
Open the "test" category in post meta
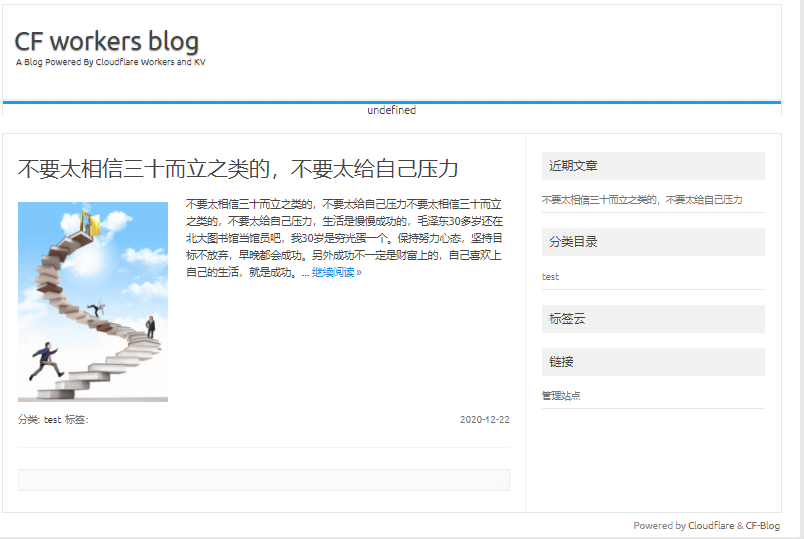coord(53,420)
